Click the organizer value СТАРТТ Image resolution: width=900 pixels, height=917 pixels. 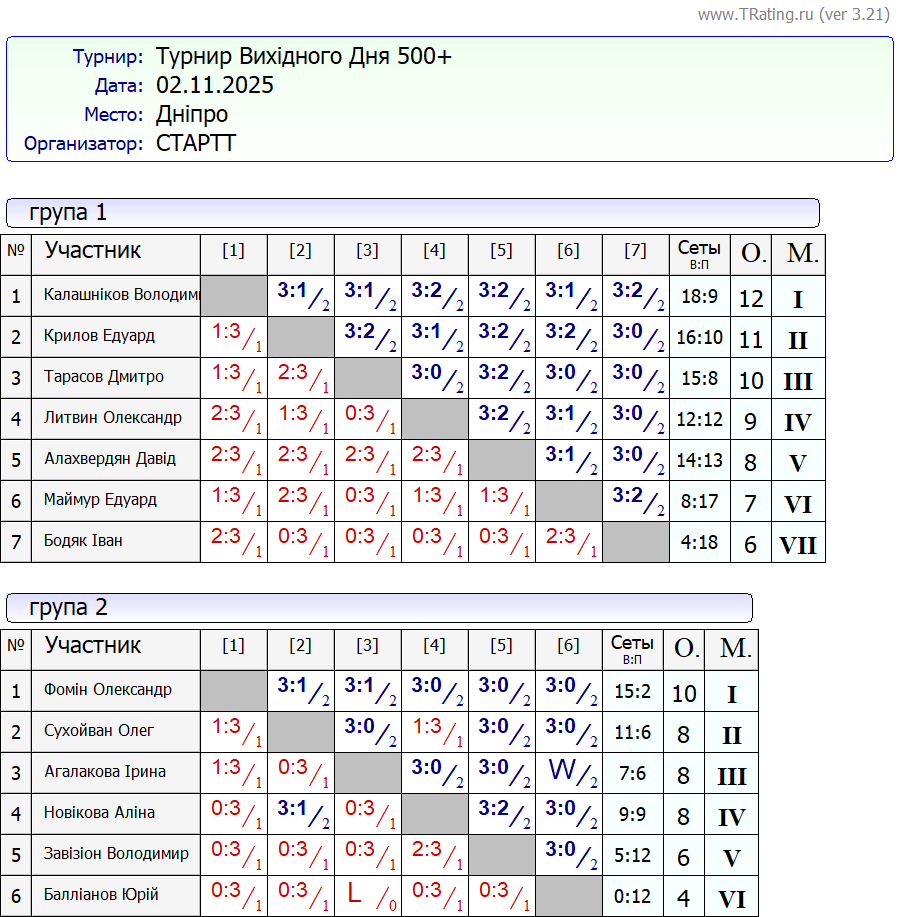coord(196,143)
